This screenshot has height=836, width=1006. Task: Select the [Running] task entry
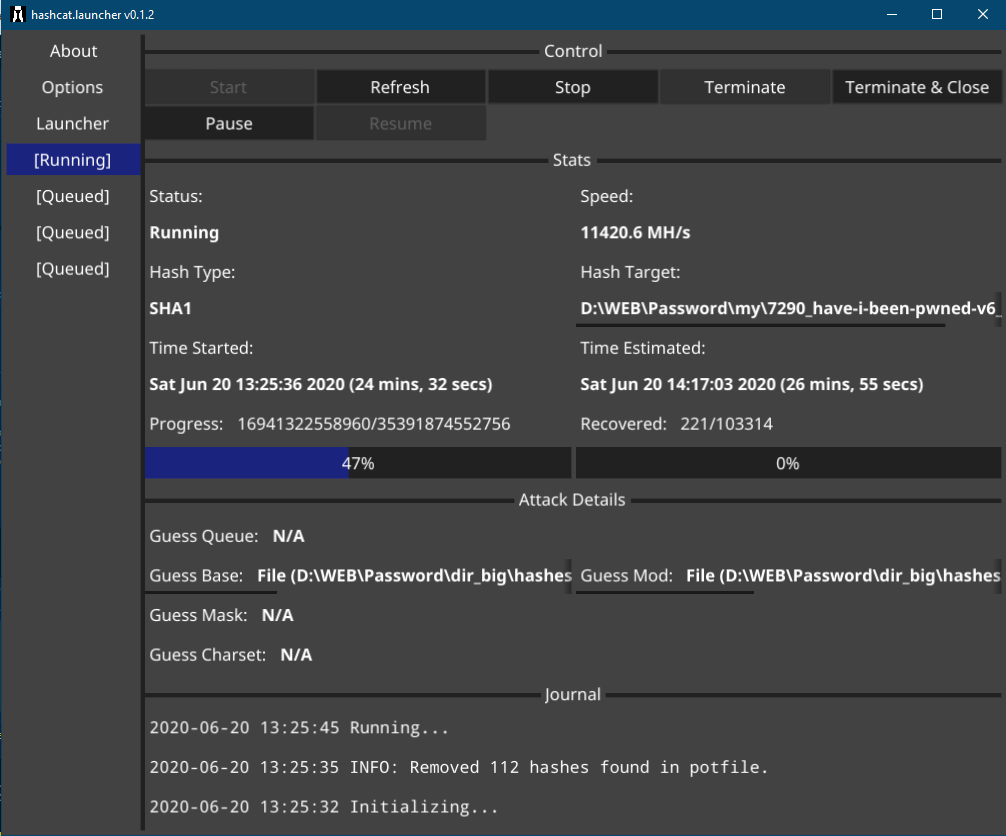pos(73,160)
